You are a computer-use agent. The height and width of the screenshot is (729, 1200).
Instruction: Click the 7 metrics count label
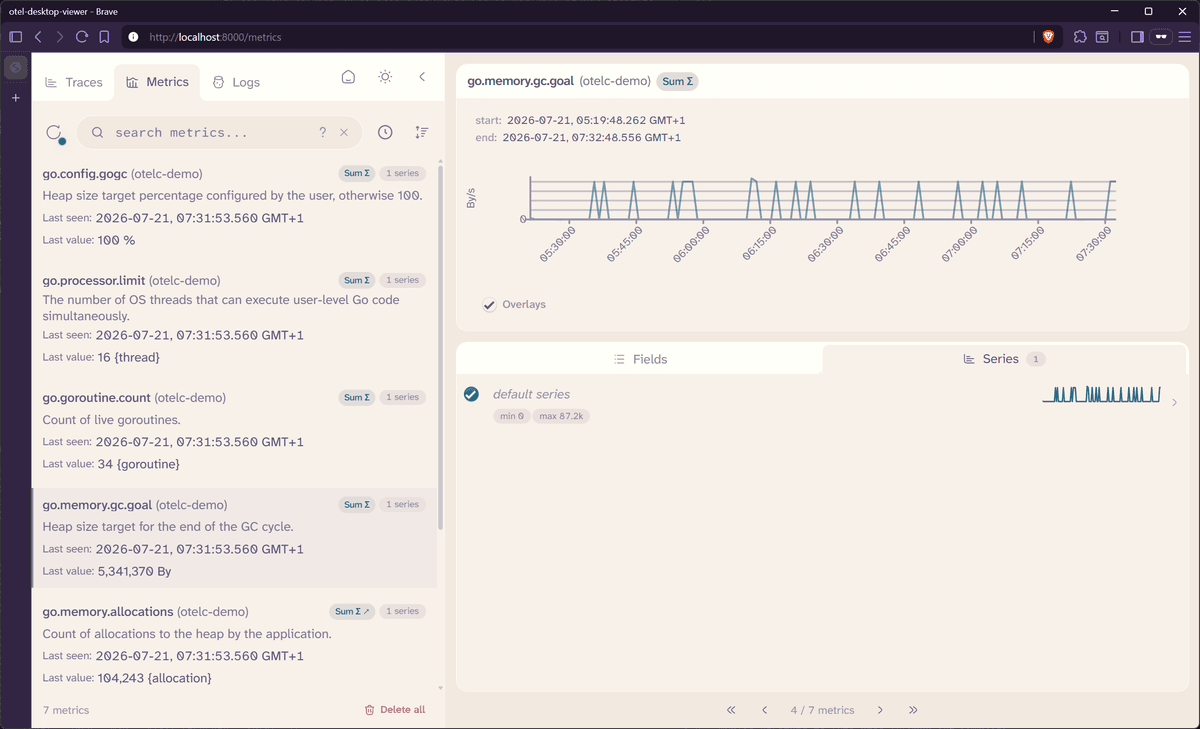pyautogui.click(x=66, y=710)
